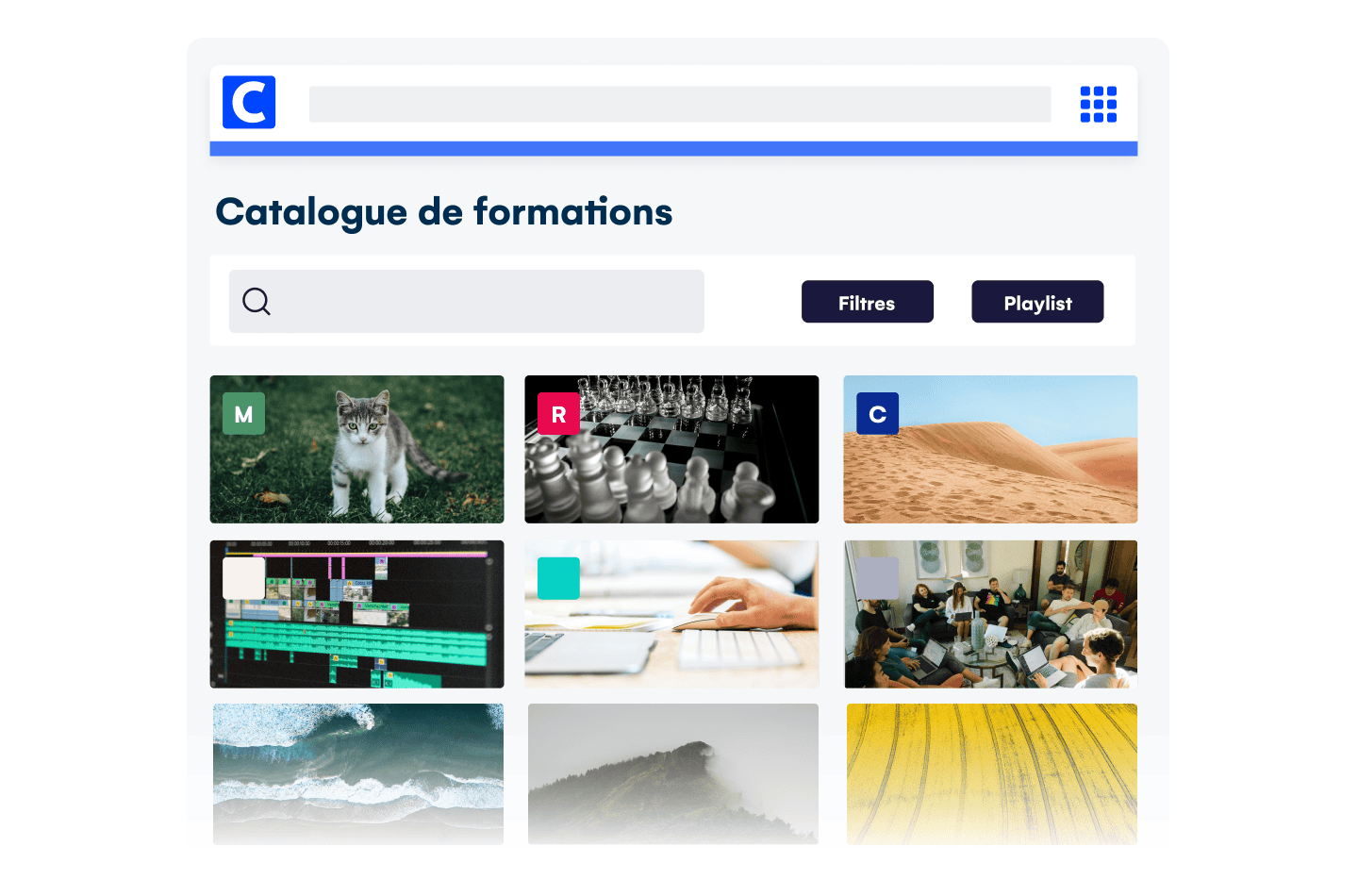Open the Filtres button

point(868,302)
